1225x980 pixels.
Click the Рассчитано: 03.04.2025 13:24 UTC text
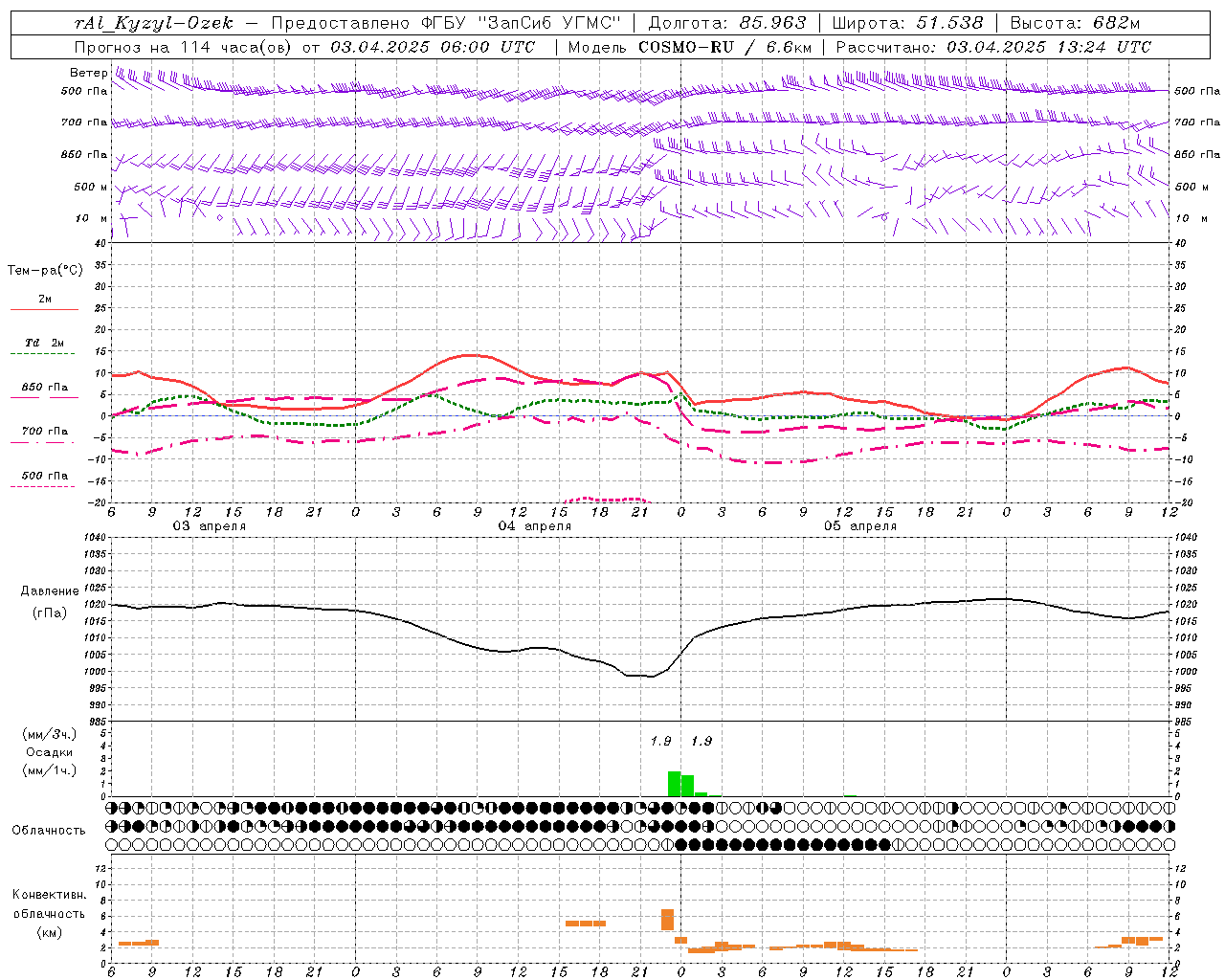click(x=993, y=47)
